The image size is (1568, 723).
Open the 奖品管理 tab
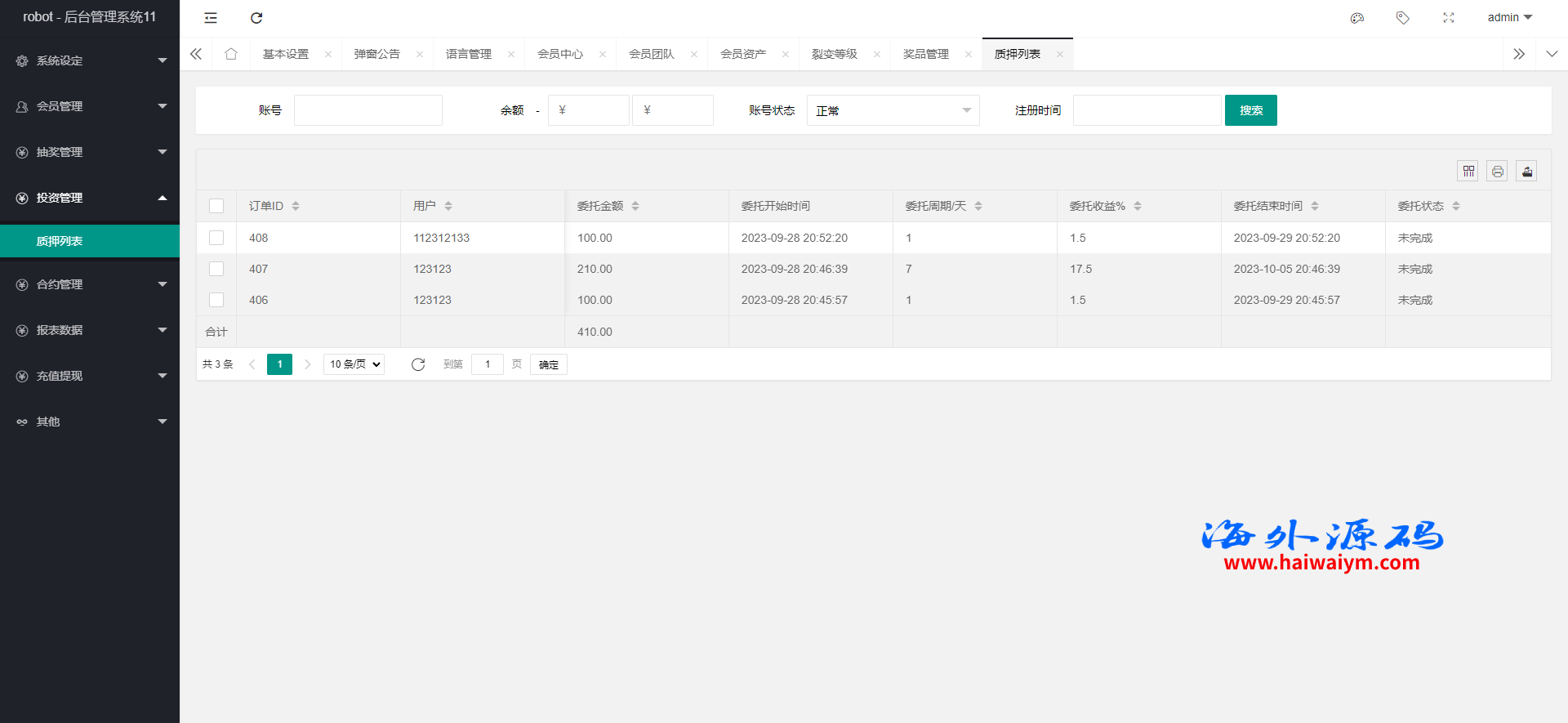tap(926, 54)
